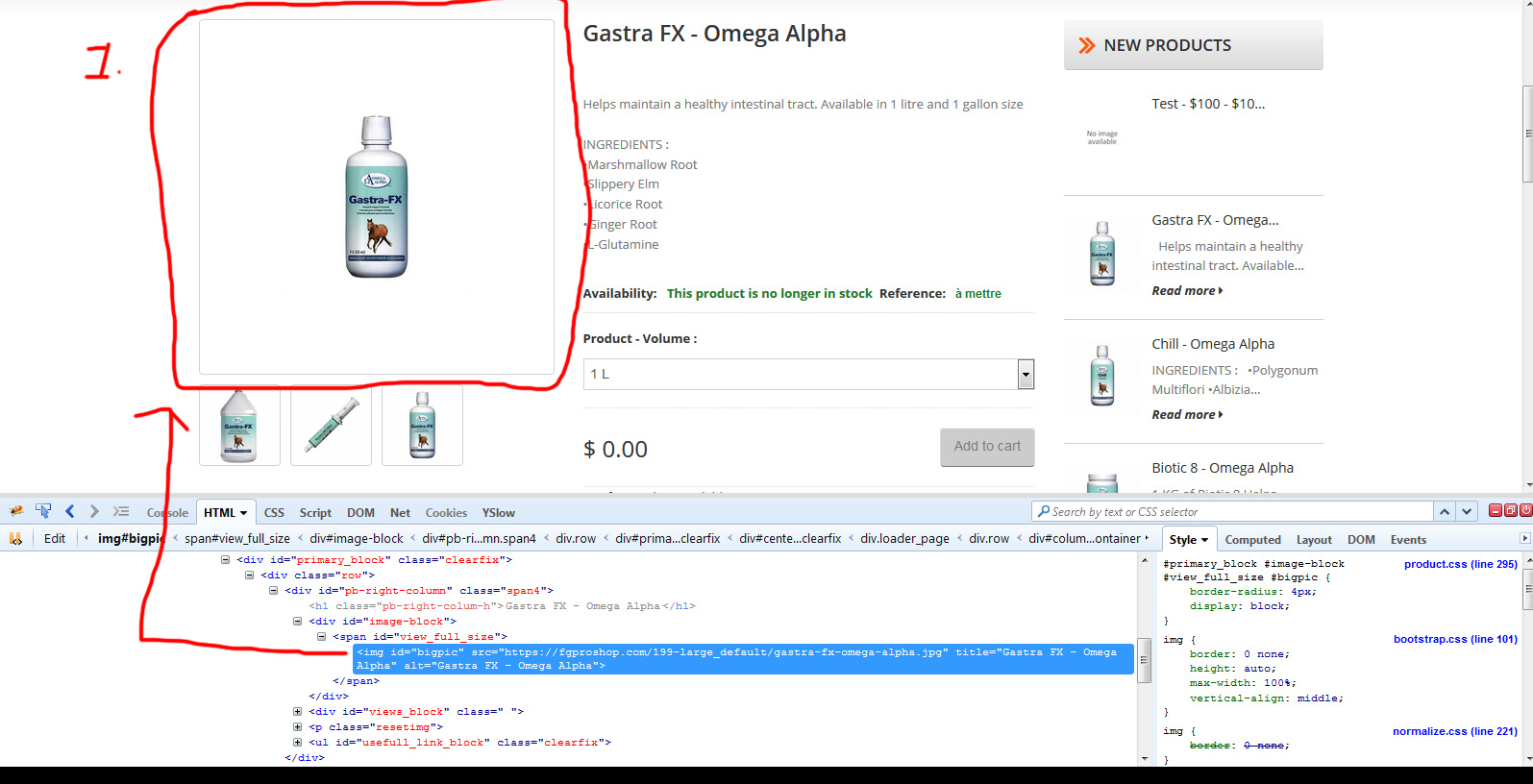The width and height of the screenshot is (1533, 784).
Task: Click the orange arrows beside NEW PRODUCTS
Action: 1087,45
